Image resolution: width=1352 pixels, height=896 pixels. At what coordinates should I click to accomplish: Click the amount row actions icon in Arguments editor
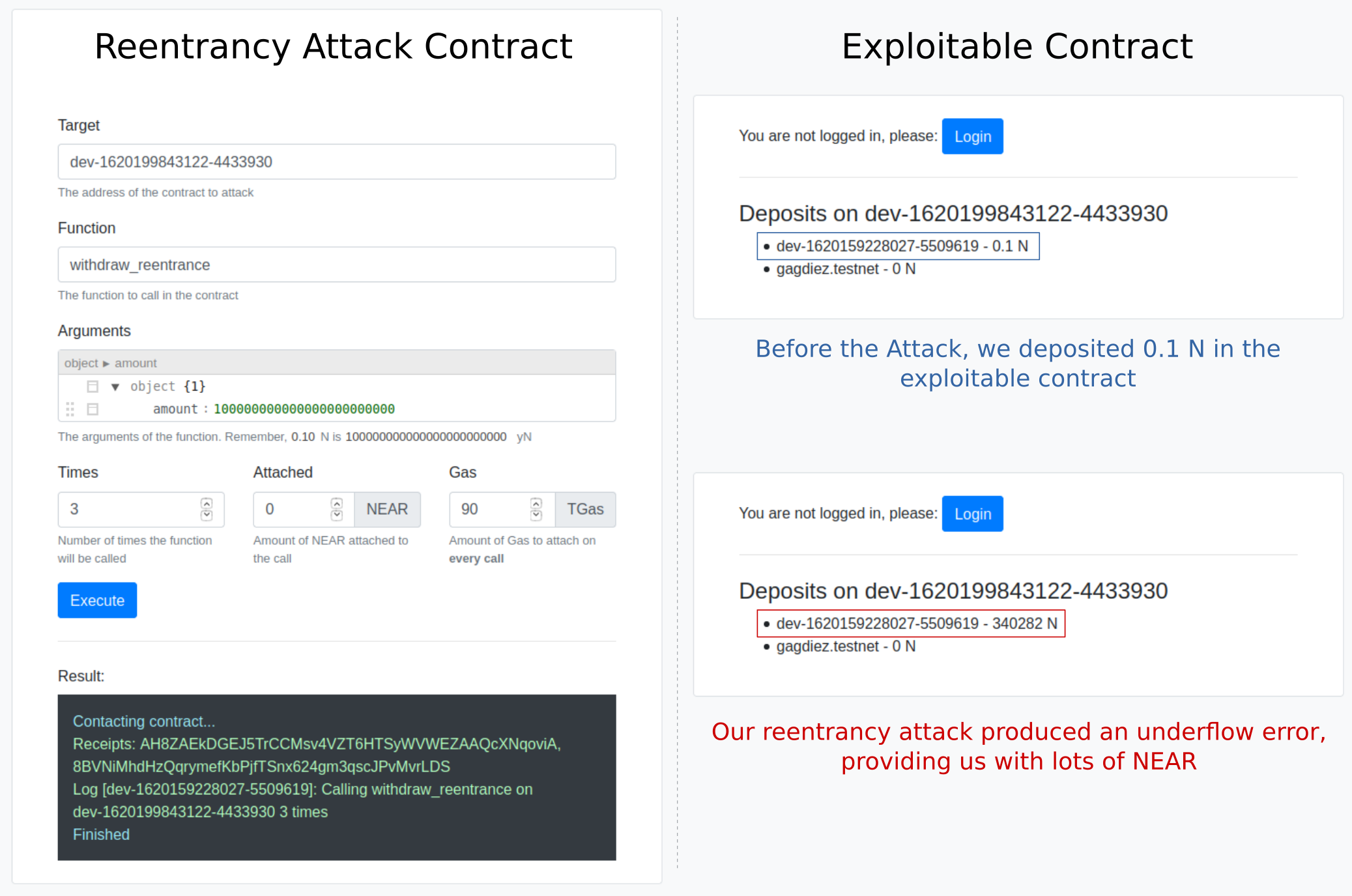93,409
